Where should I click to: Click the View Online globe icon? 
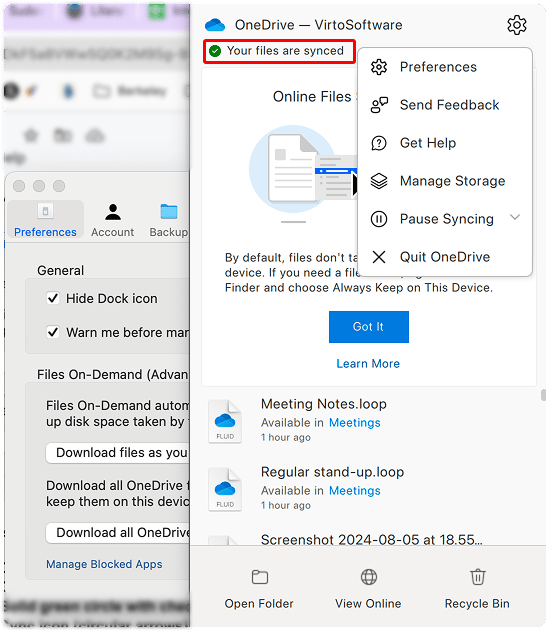(x=369, y=577)
